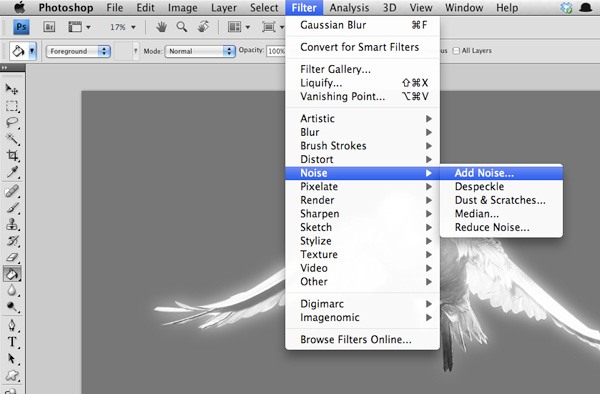Expand the Artistic filter submenu
The width and height of the screenshot is (600, 394).
[363, 119]
